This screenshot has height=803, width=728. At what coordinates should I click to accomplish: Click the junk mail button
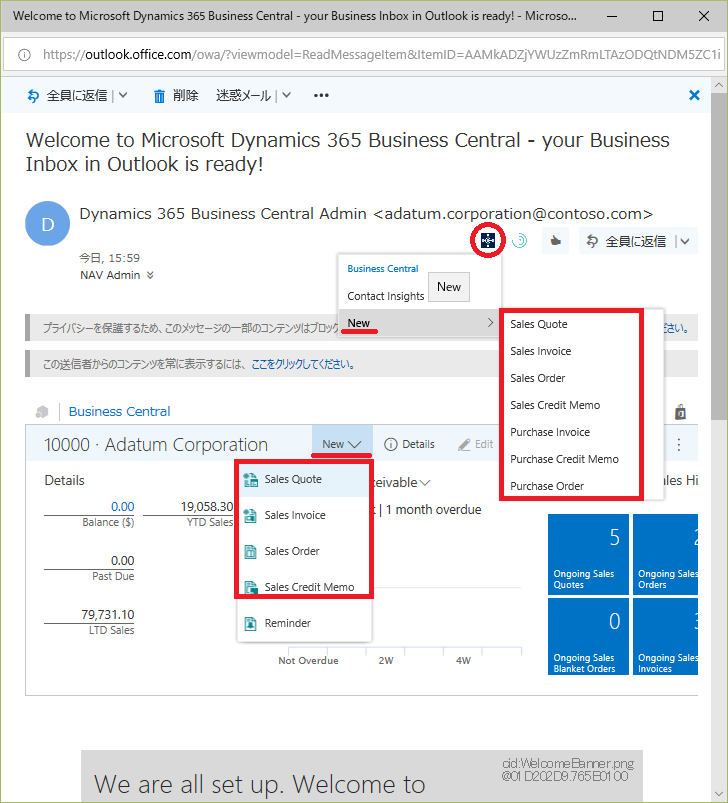point(243,95)
